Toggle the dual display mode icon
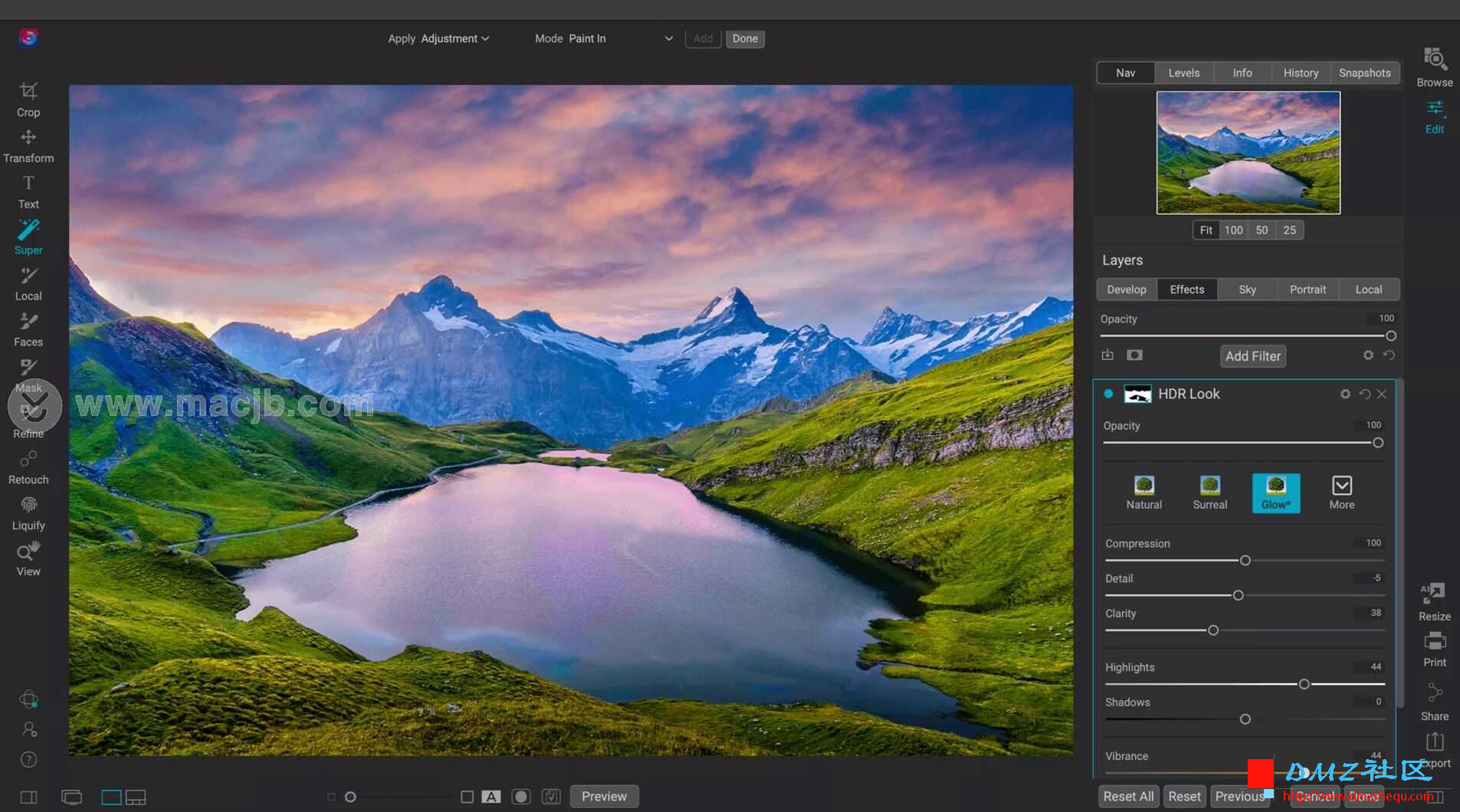Image resolution: width=1460 pixels, height=812 pixels. coord(71,797)
